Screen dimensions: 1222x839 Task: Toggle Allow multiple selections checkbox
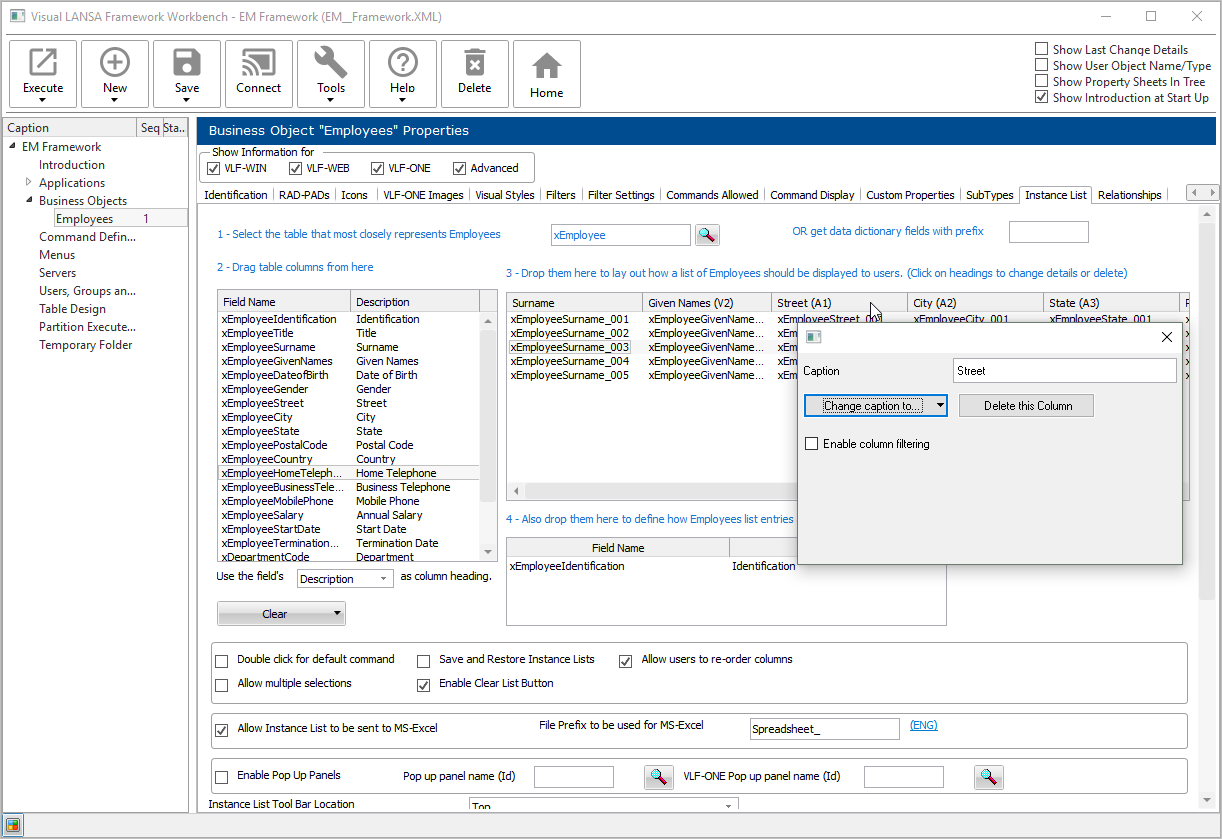coord(222,684)
